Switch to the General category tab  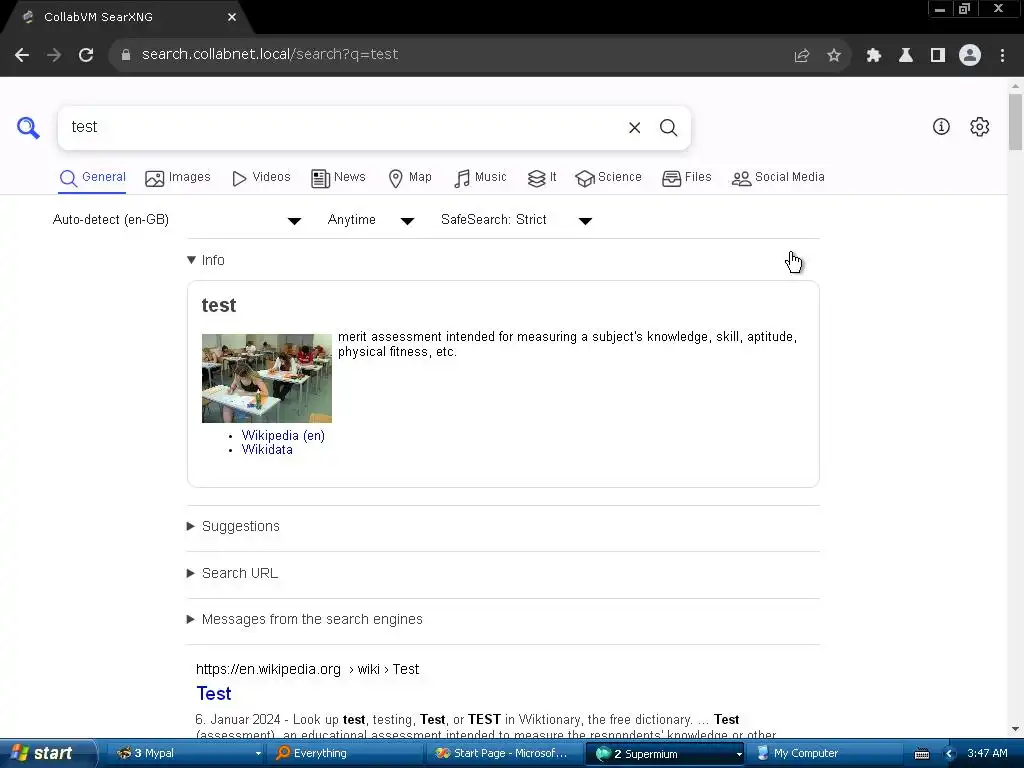pyautogui.click(x=92, y=178)
